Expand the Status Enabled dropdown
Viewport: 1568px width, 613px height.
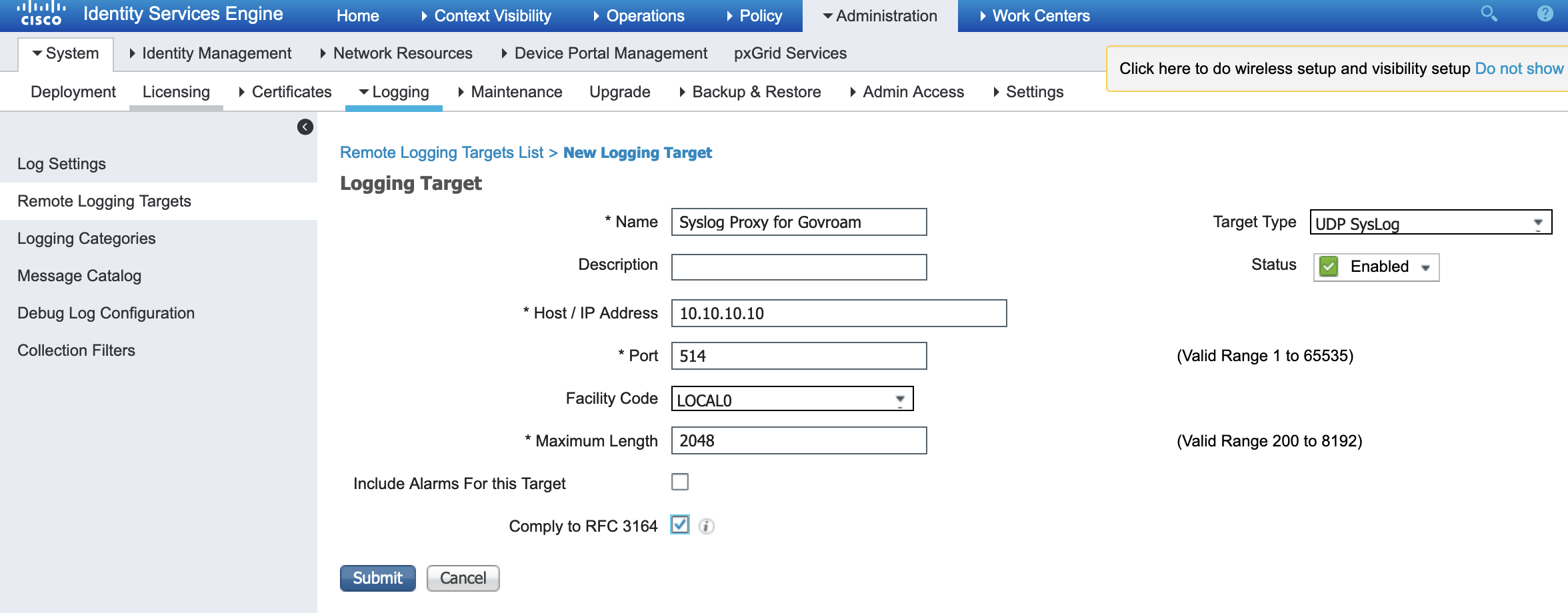[x=1426, y=268]
